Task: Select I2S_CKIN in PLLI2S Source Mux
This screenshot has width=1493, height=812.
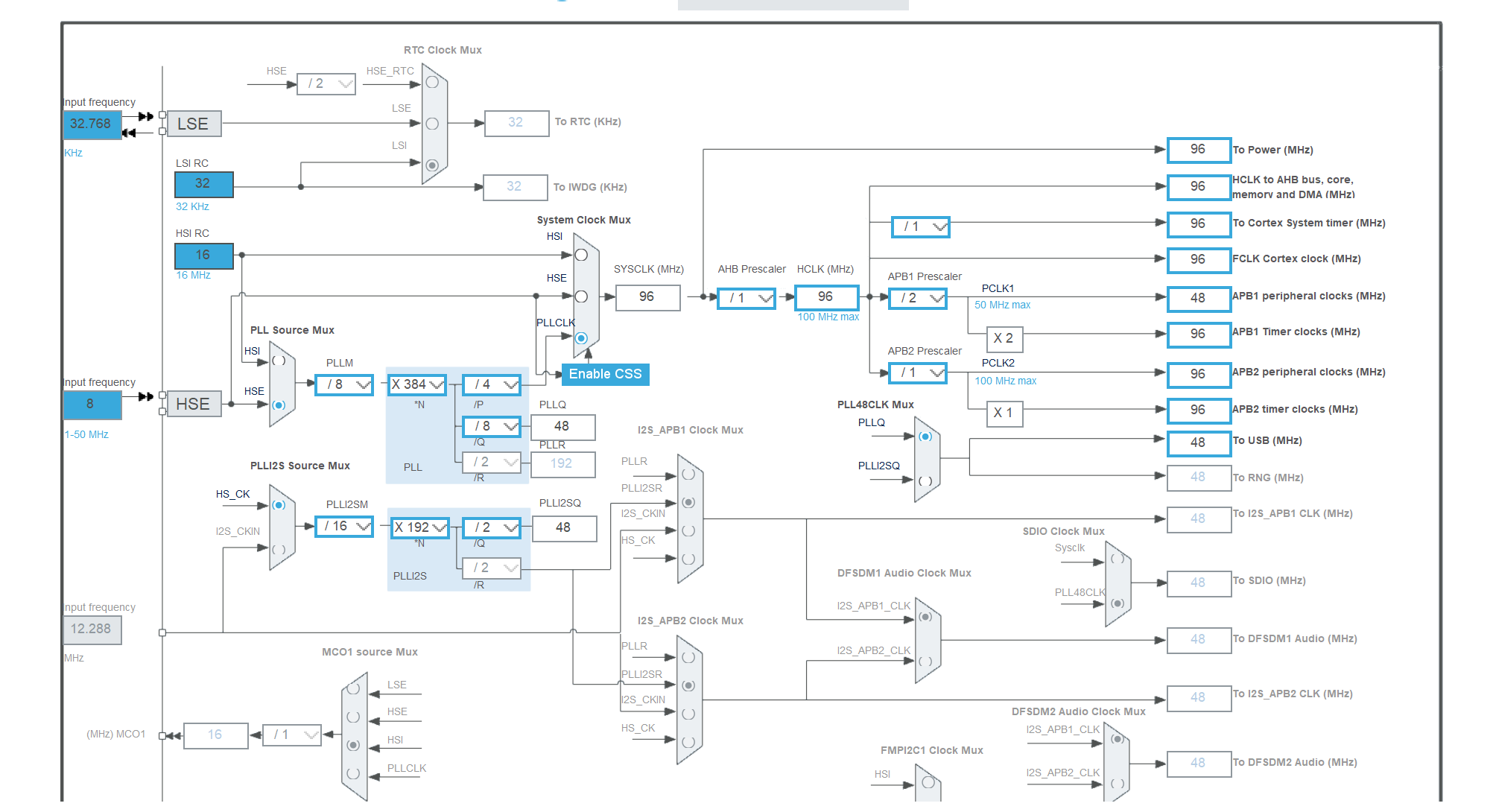Action: (279, 549)
